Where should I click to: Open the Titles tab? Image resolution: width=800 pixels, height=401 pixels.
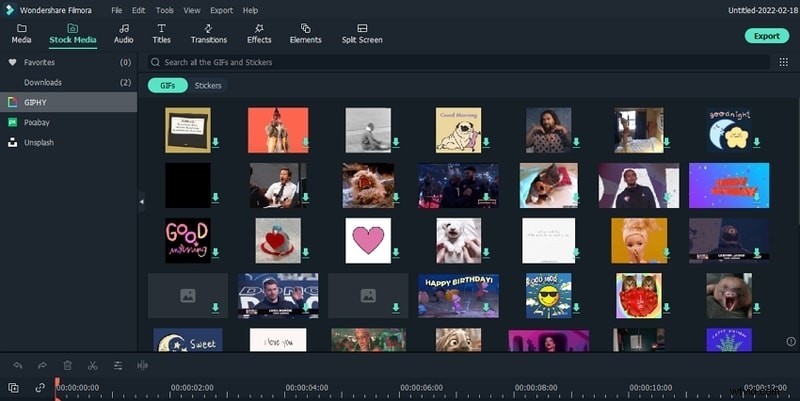pos(161,34)
